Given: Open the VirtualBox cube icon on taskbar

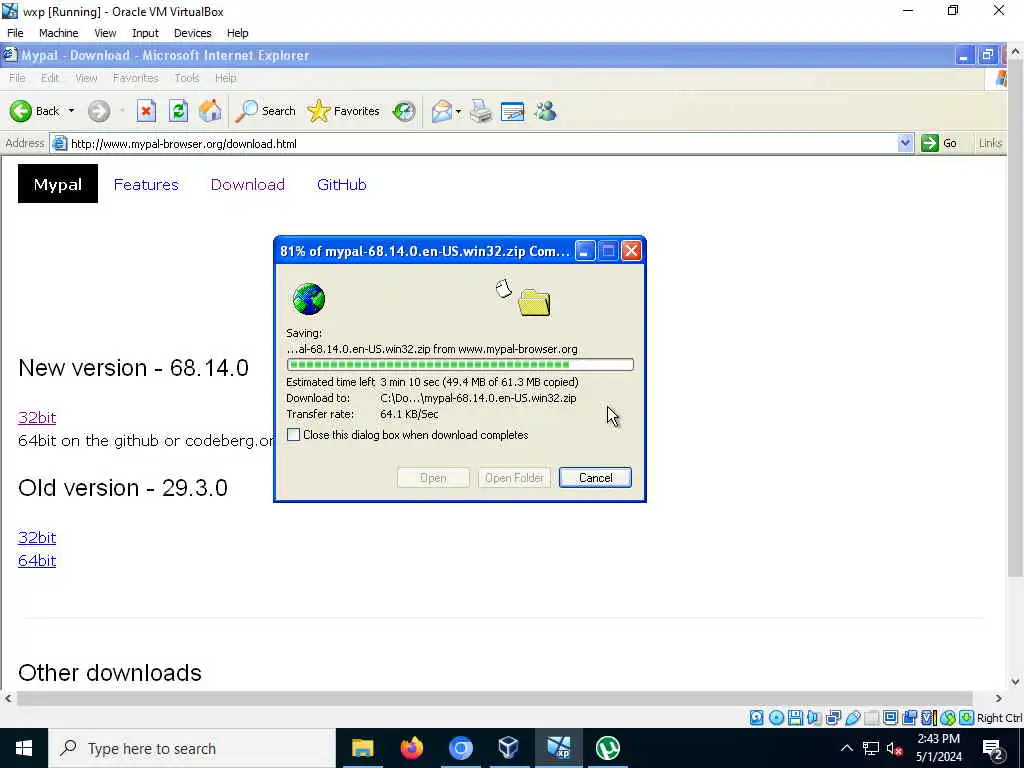Looking at the screenshot, I should pyautogui.click(x=508, y=748).
